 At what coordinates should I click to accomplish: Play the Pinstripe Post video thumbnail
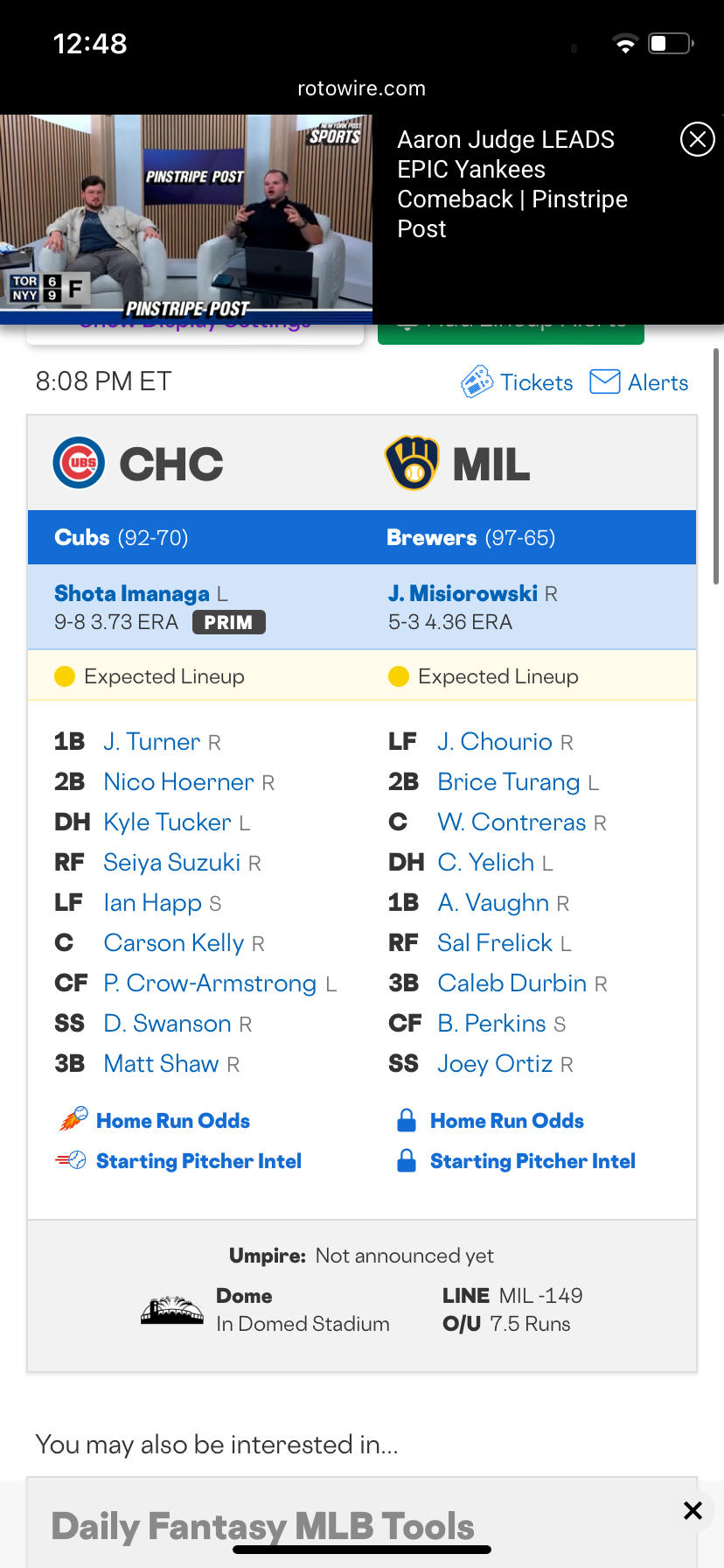point(186,219)
